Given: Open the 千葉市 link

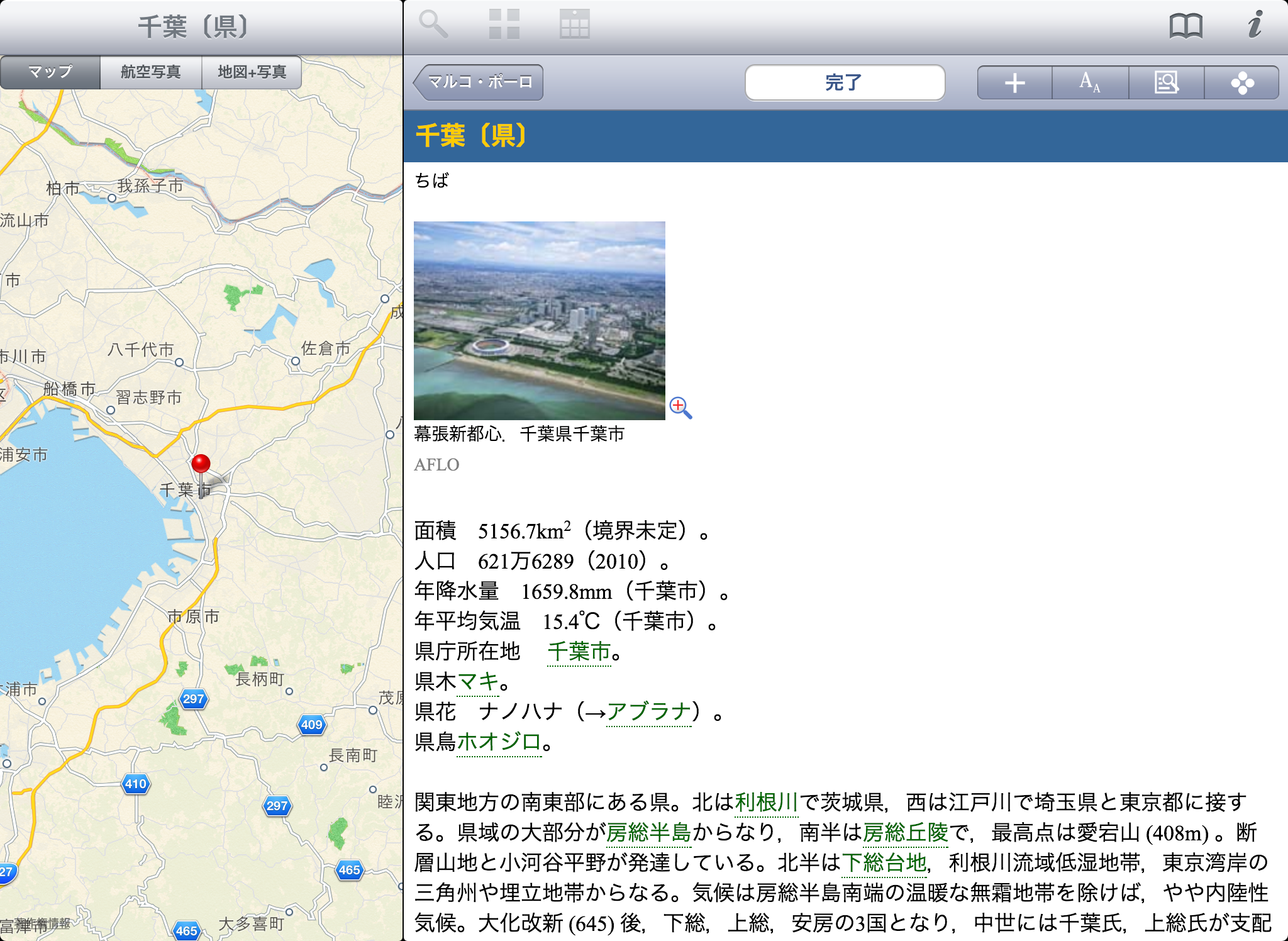Looking at the screenshot, I should pyautogui.click(x=579, y=651).
